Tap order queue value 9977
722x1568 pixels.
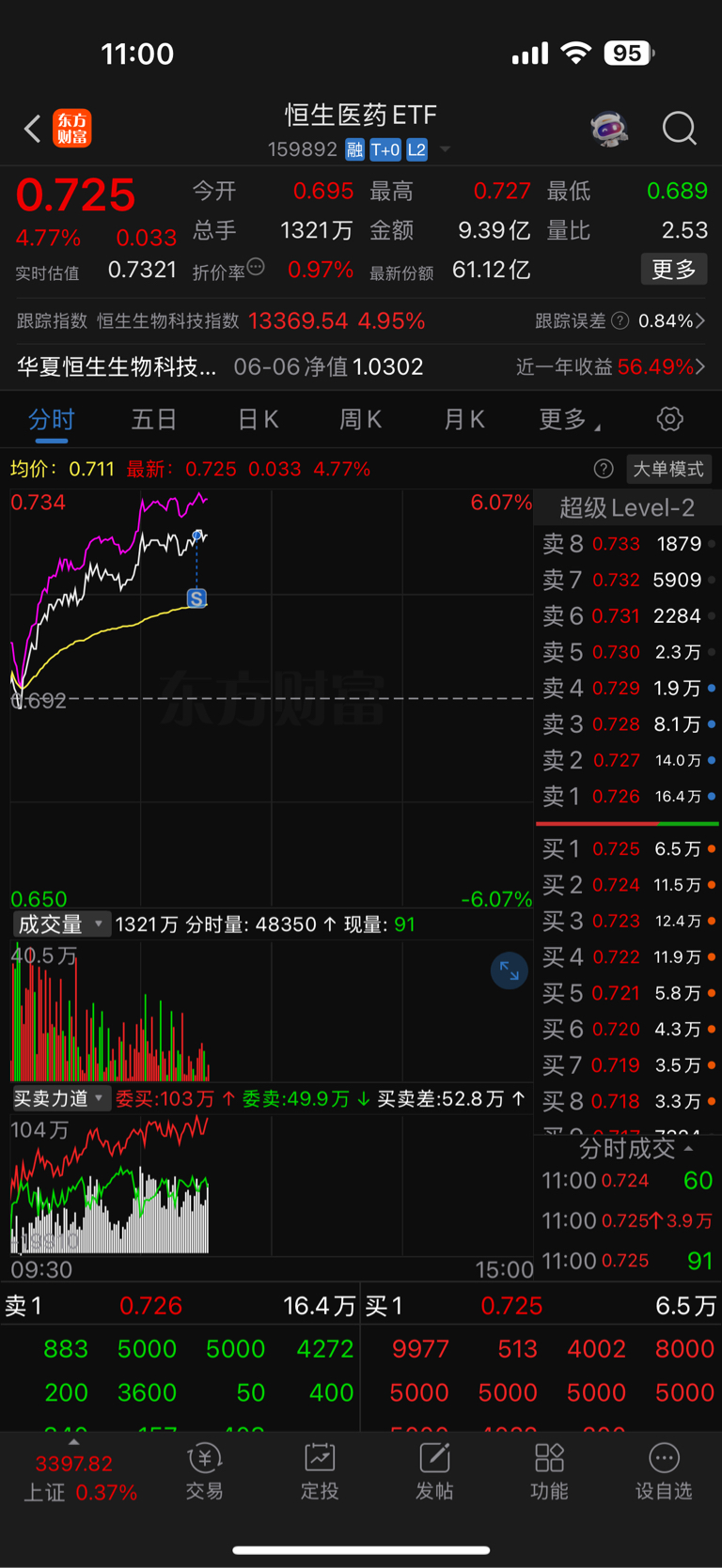coord(420,1349)
